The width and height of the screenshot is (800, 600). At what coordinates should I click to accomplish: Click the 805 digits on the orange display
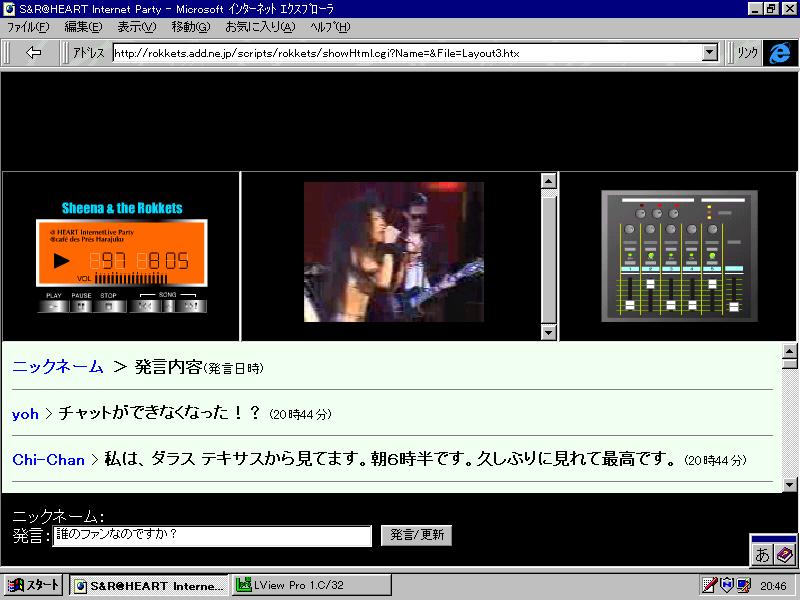(169, 261)
